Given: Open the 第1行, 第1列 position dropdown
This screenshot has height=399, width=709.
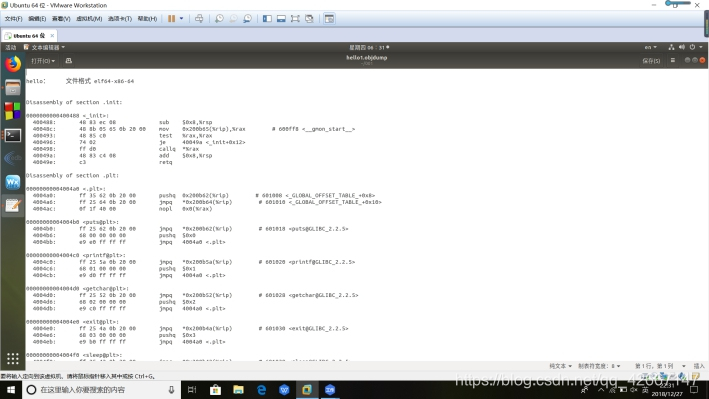Looking at the screenshot, I should 660,366.
